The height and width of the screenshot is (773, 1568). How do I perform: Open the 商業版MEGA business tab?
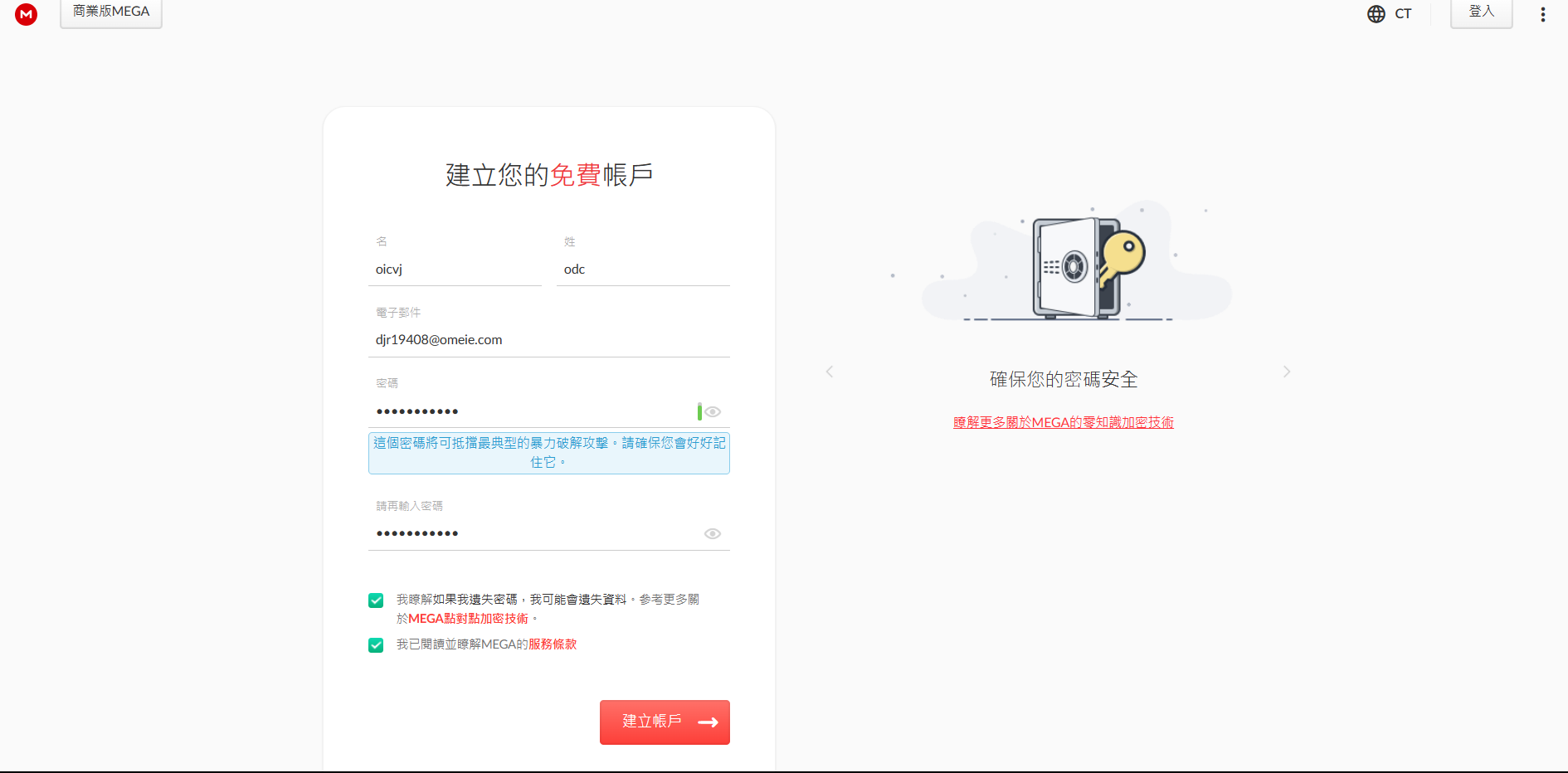click(111, 12)
